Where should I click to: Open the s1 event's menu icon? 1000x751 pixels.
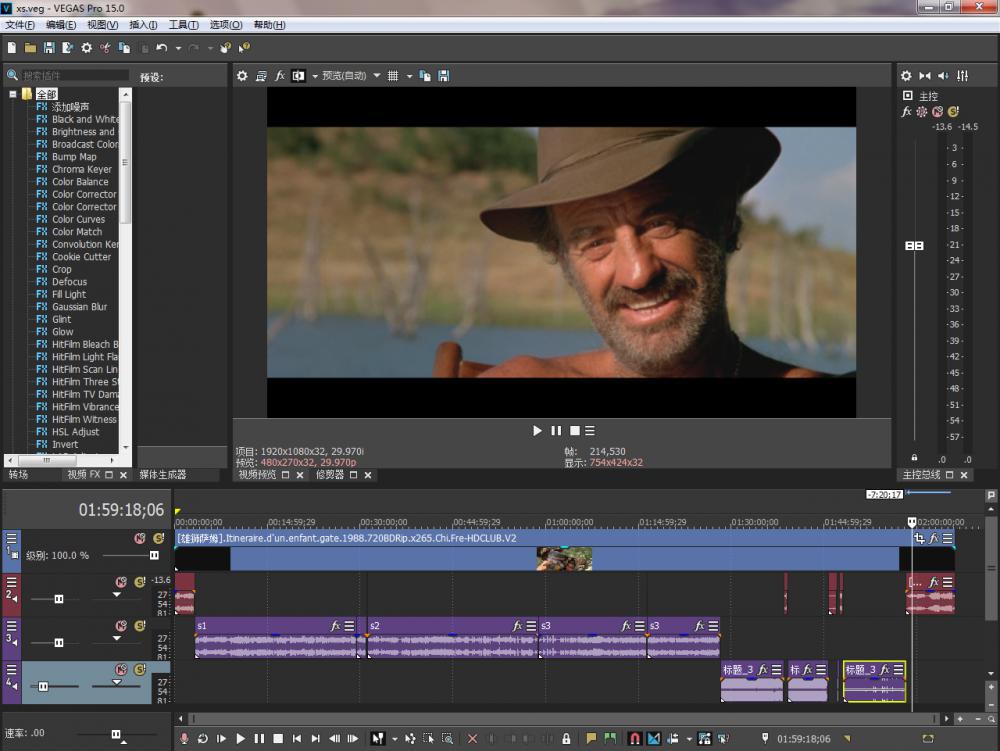point(349,626)
